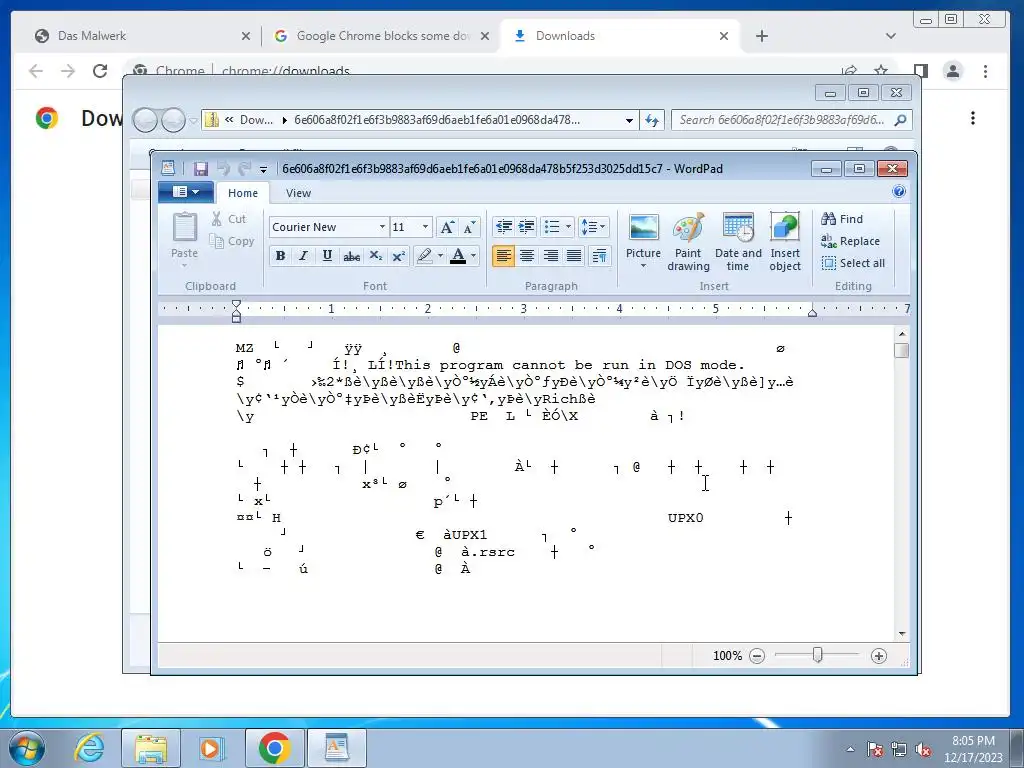Expand the Courier New font family dropdown
The width and height of the screenshot is (1024, 768).
click(382, 227)
